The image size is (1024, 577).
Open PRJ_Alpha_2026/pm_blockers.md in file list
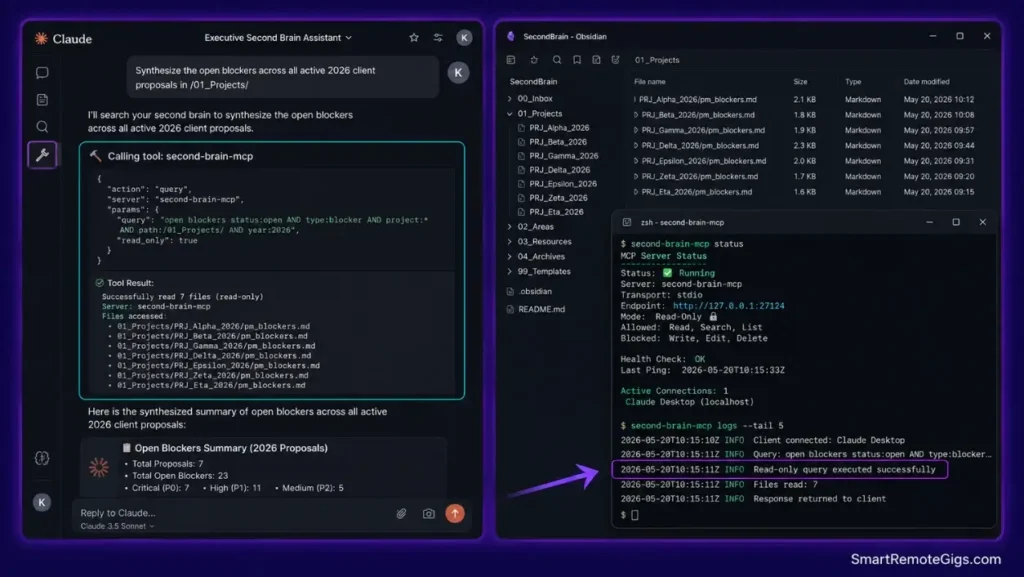[x=697, y=100]
